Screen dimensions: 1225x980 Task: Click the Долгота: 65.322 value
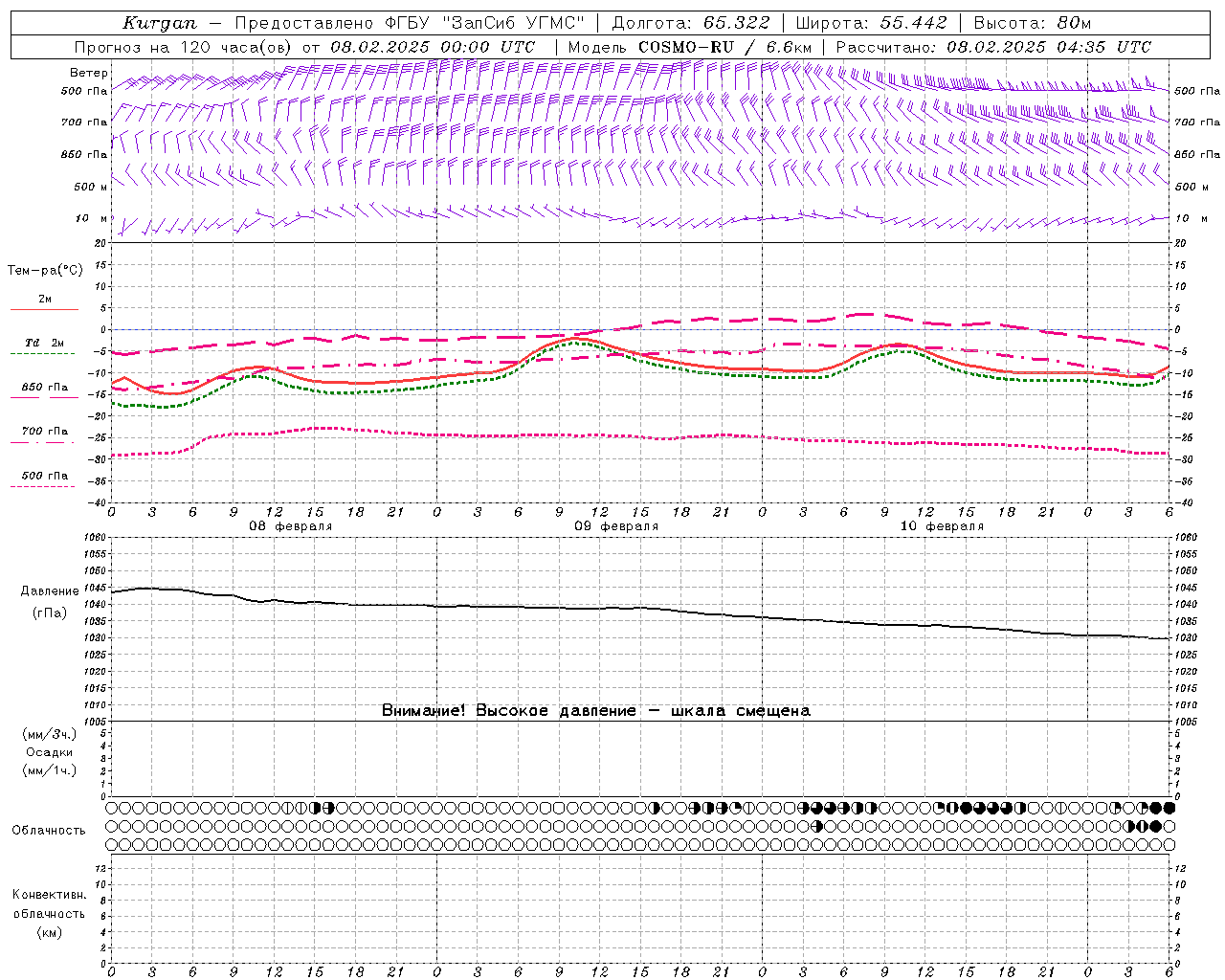(690, 23)
